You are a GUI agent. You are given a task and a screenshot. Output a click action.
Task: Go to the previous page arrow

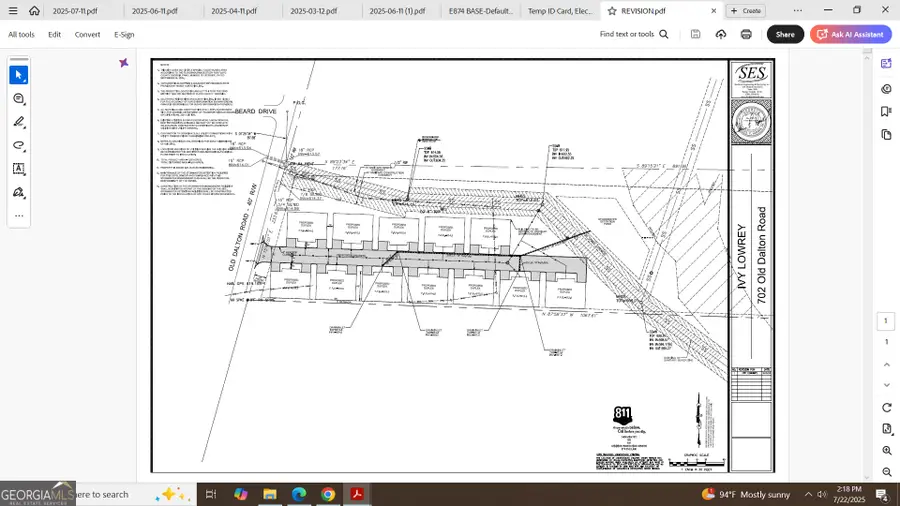pos(886,365)
